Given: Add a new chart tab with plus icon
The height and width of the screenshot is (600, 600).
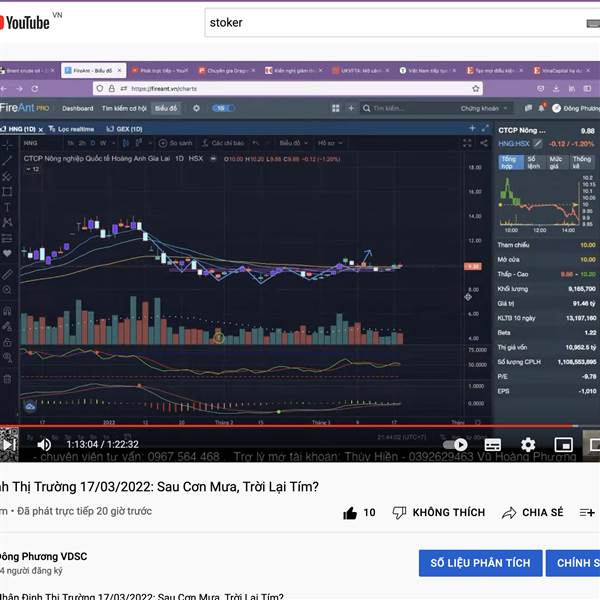Looking at the screenshot, I should click(x=473, y=129).
